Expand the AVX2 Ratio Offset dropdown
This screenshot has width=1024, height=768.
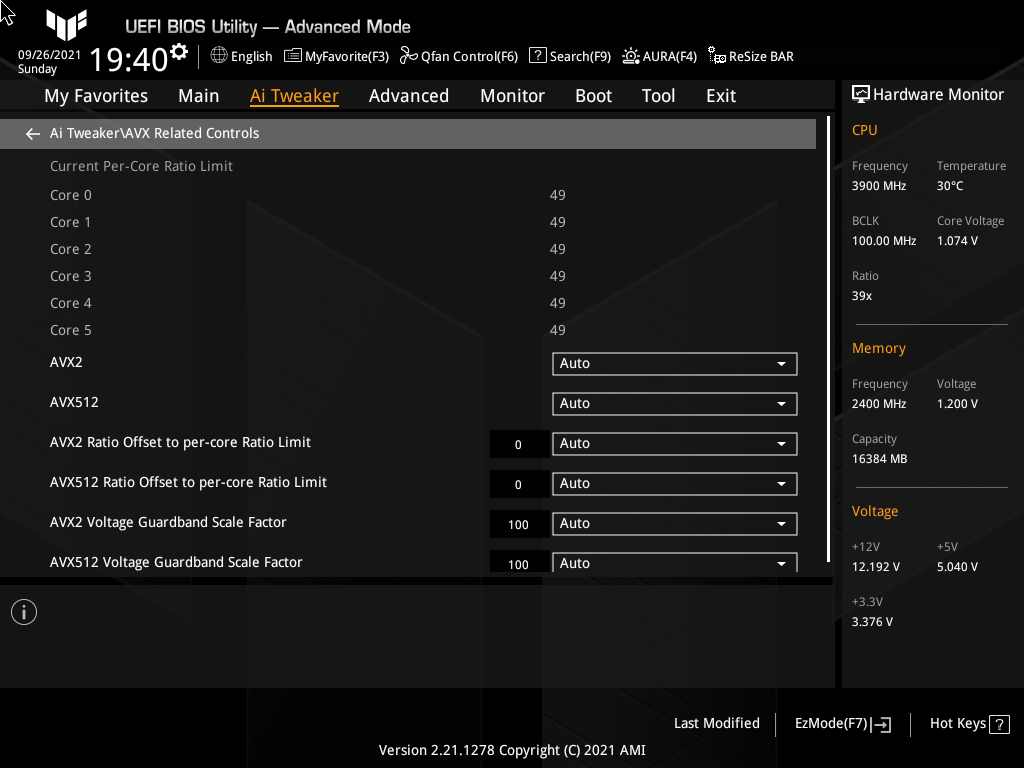[674, 443]
